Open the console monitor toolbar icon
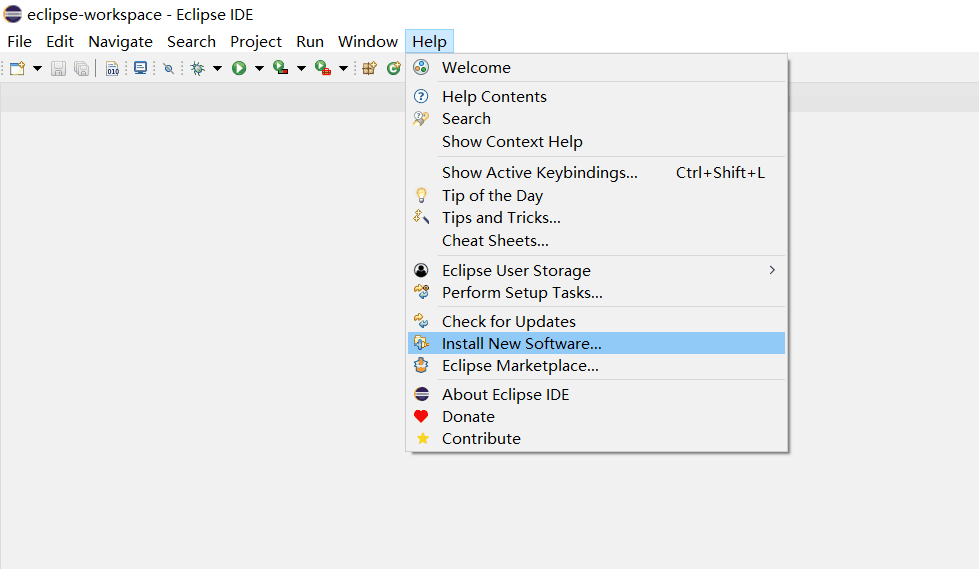This screenshot has width=979, height=569. (141, 68)
